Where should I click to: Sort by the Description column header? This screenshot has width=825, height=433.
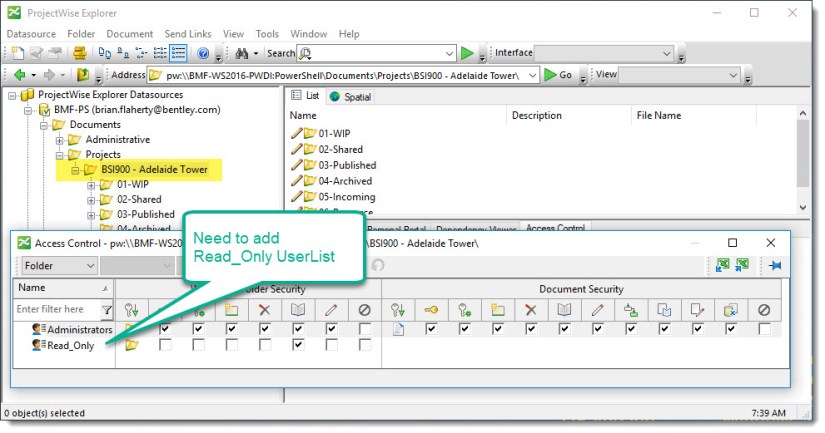click(568, 115)
